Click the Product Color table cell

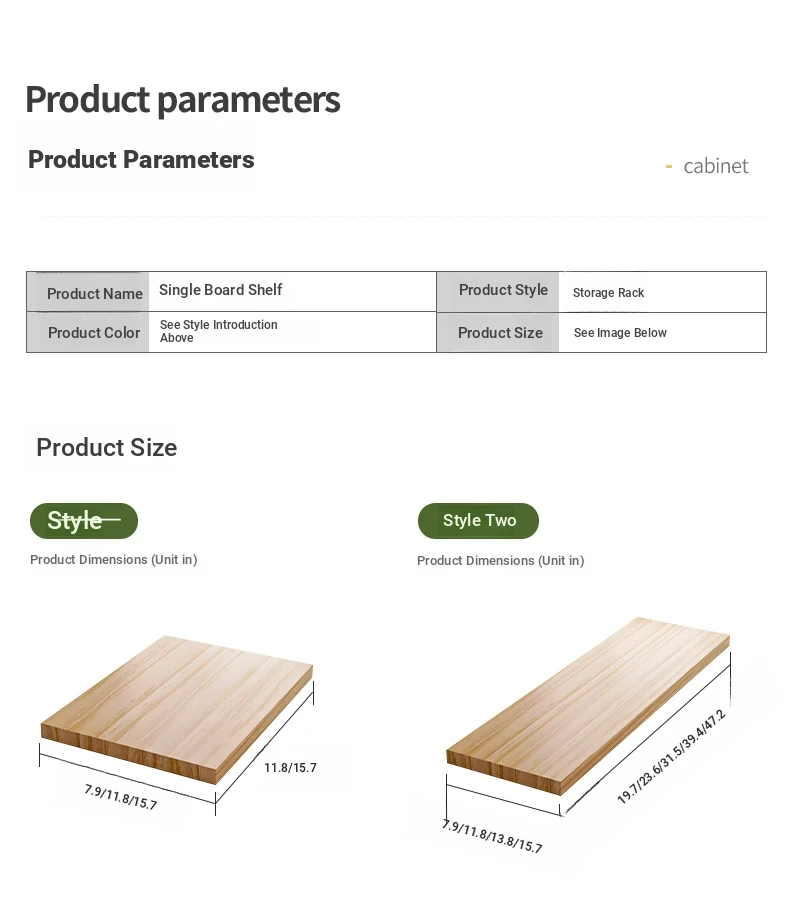[x=93, y=332]
